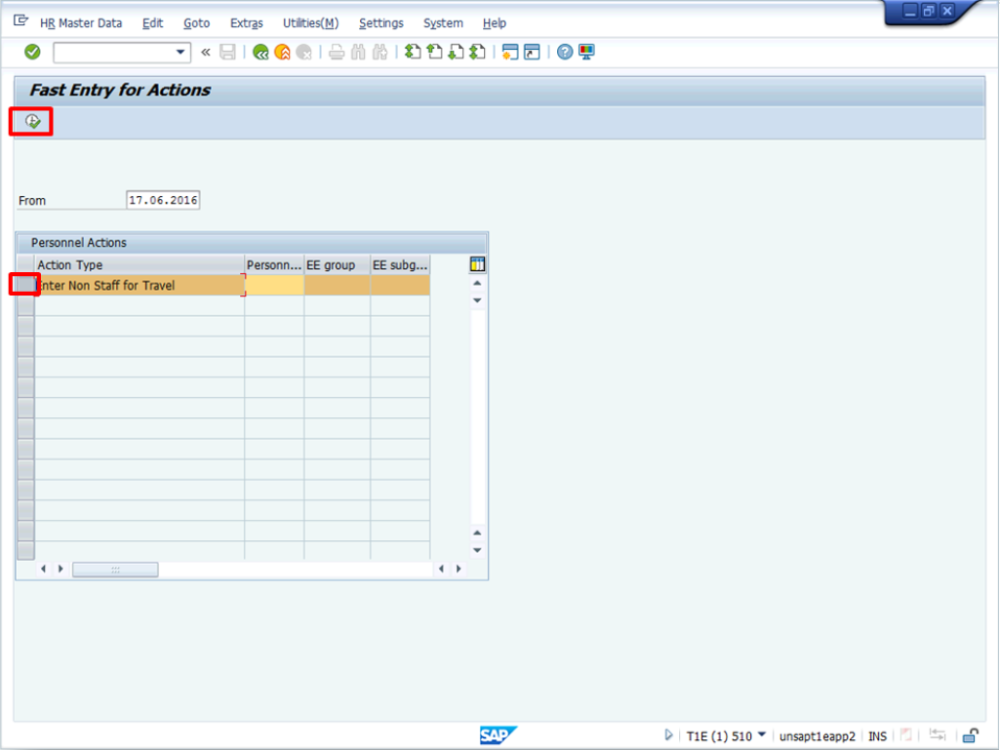Open the Settings menu
The width and height of the screenshot is (1000, 750).
381,23
